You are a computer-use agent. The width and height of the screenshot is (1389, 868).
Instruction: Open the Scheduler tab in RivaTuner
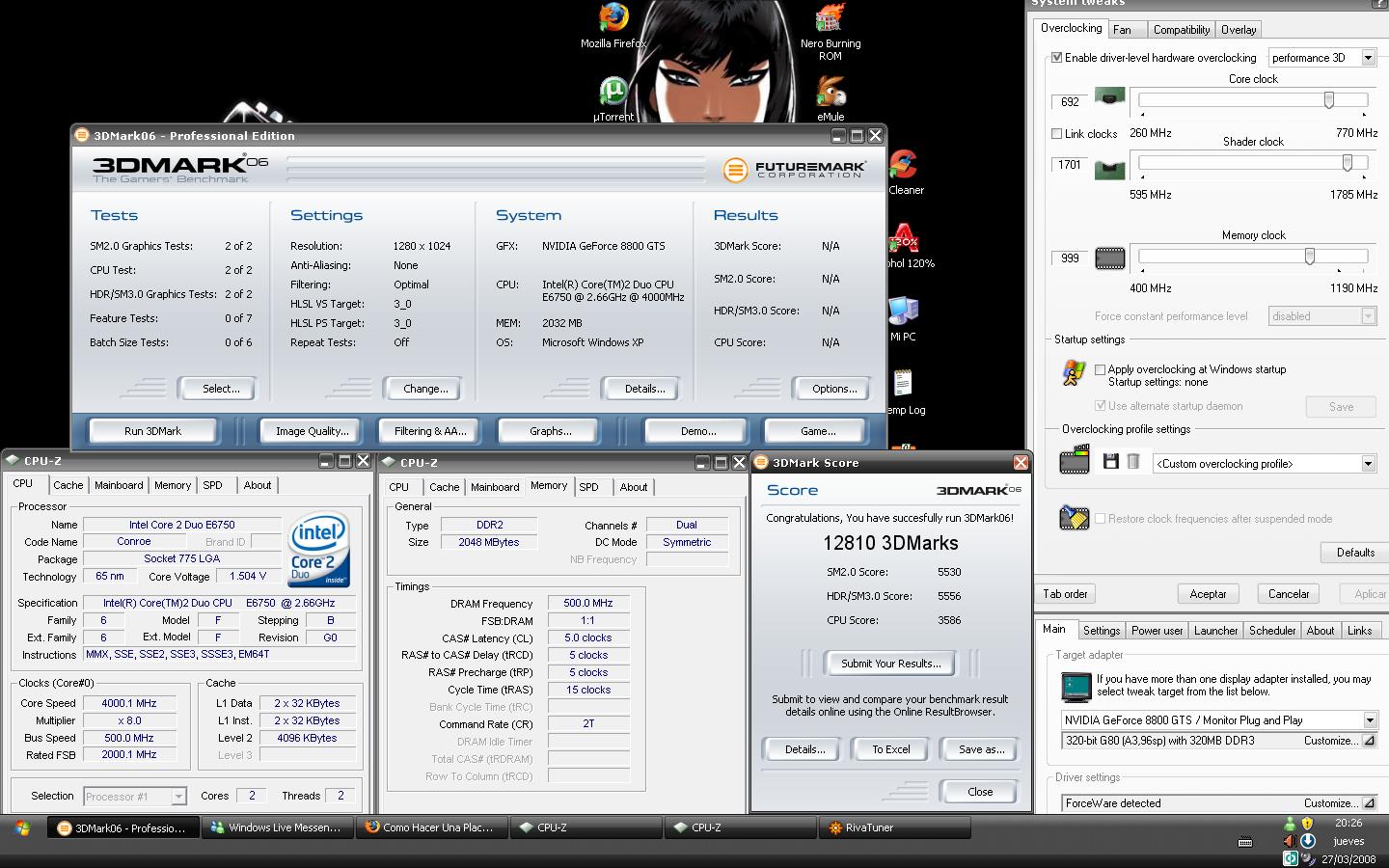pos(1272,631)
